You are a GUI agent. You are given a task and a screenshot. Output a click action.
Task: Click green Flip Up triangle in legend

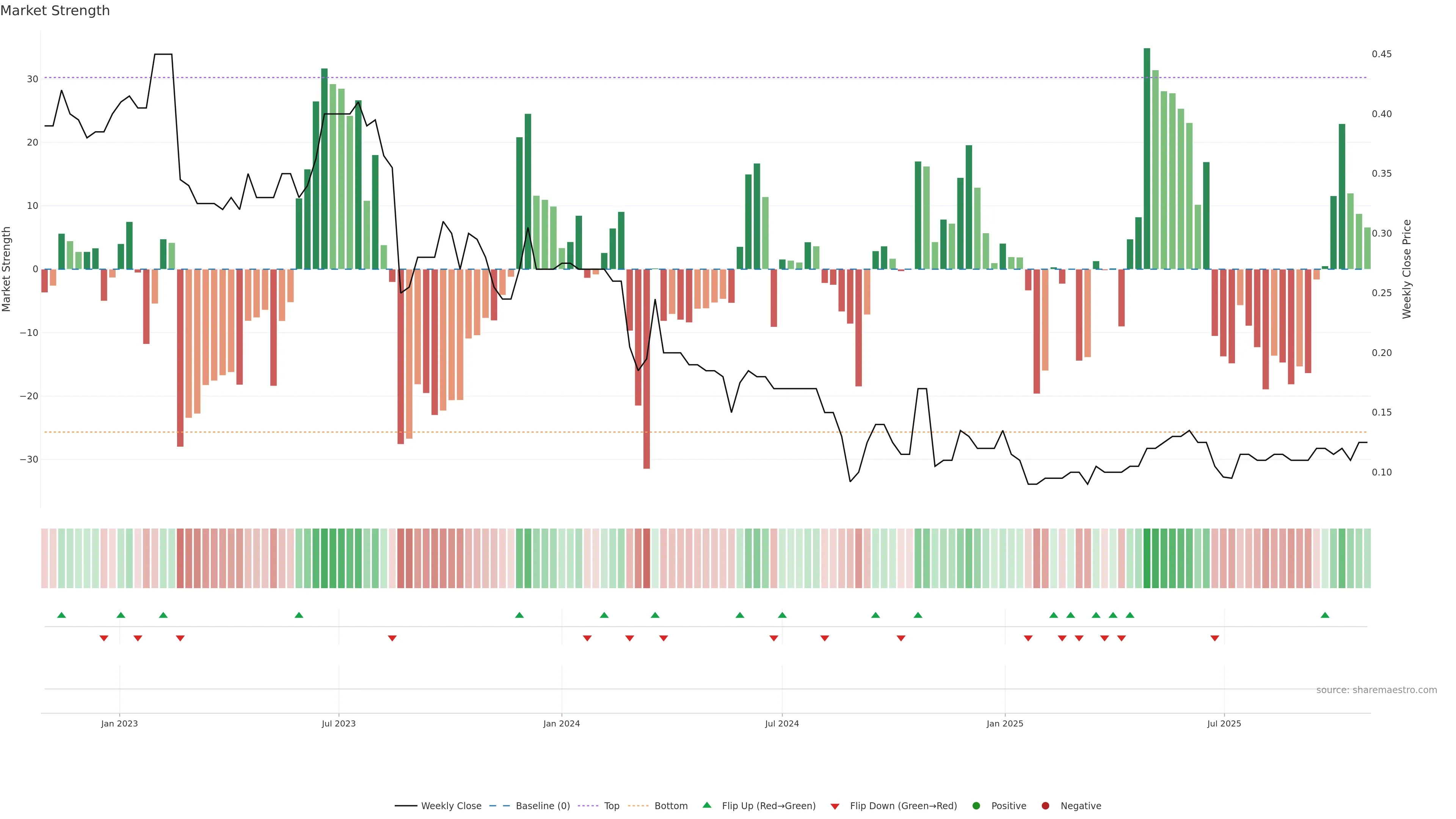pyautogui.click(x=706, y=805)
